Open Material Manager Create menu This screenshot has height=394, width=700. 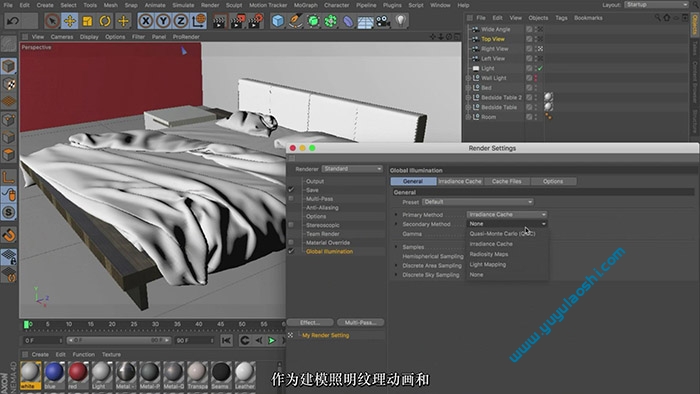(x=40, y=354)
